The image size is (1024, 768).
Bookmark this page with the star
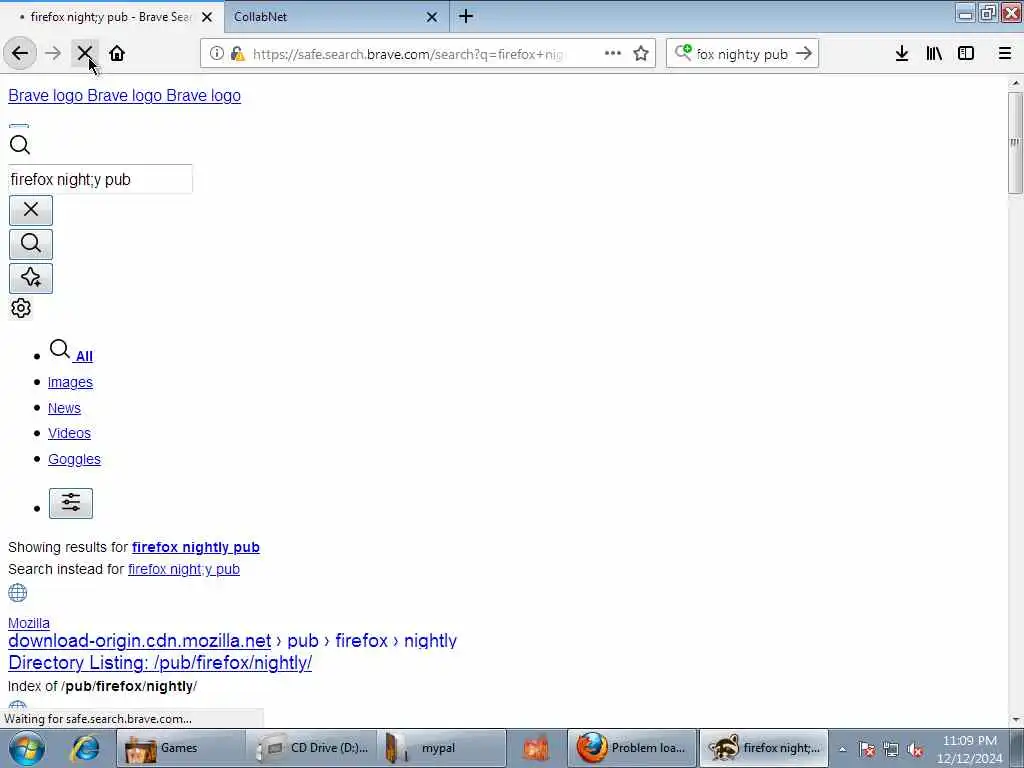641,54
